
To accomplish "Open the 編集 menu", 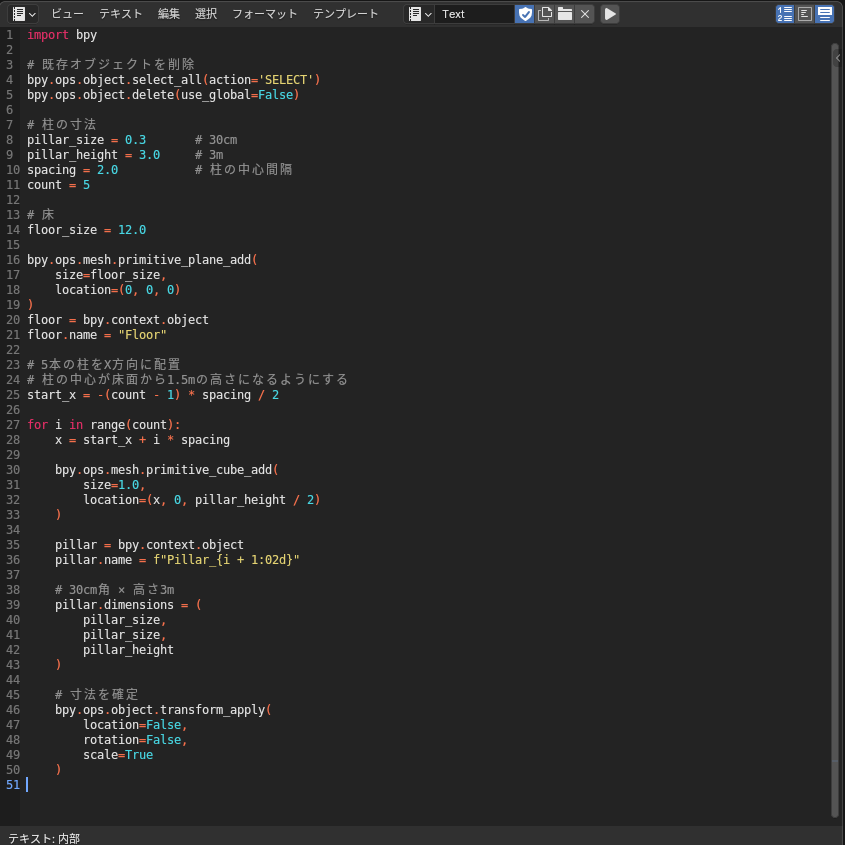I will coord(168,14).
